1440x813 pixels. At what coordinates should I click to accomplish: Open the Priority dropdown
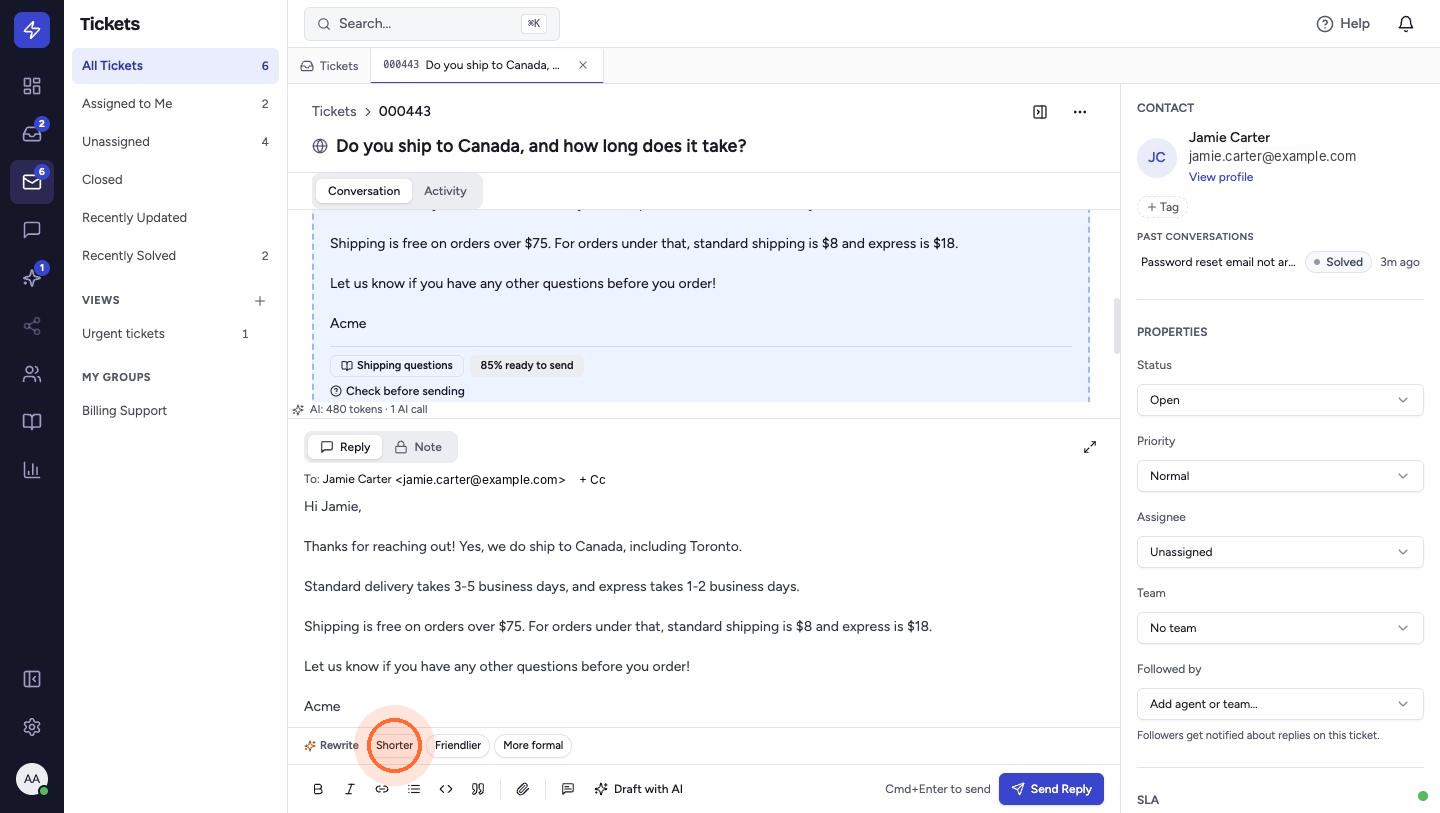pyautogui.click(x=1280, y=476)
